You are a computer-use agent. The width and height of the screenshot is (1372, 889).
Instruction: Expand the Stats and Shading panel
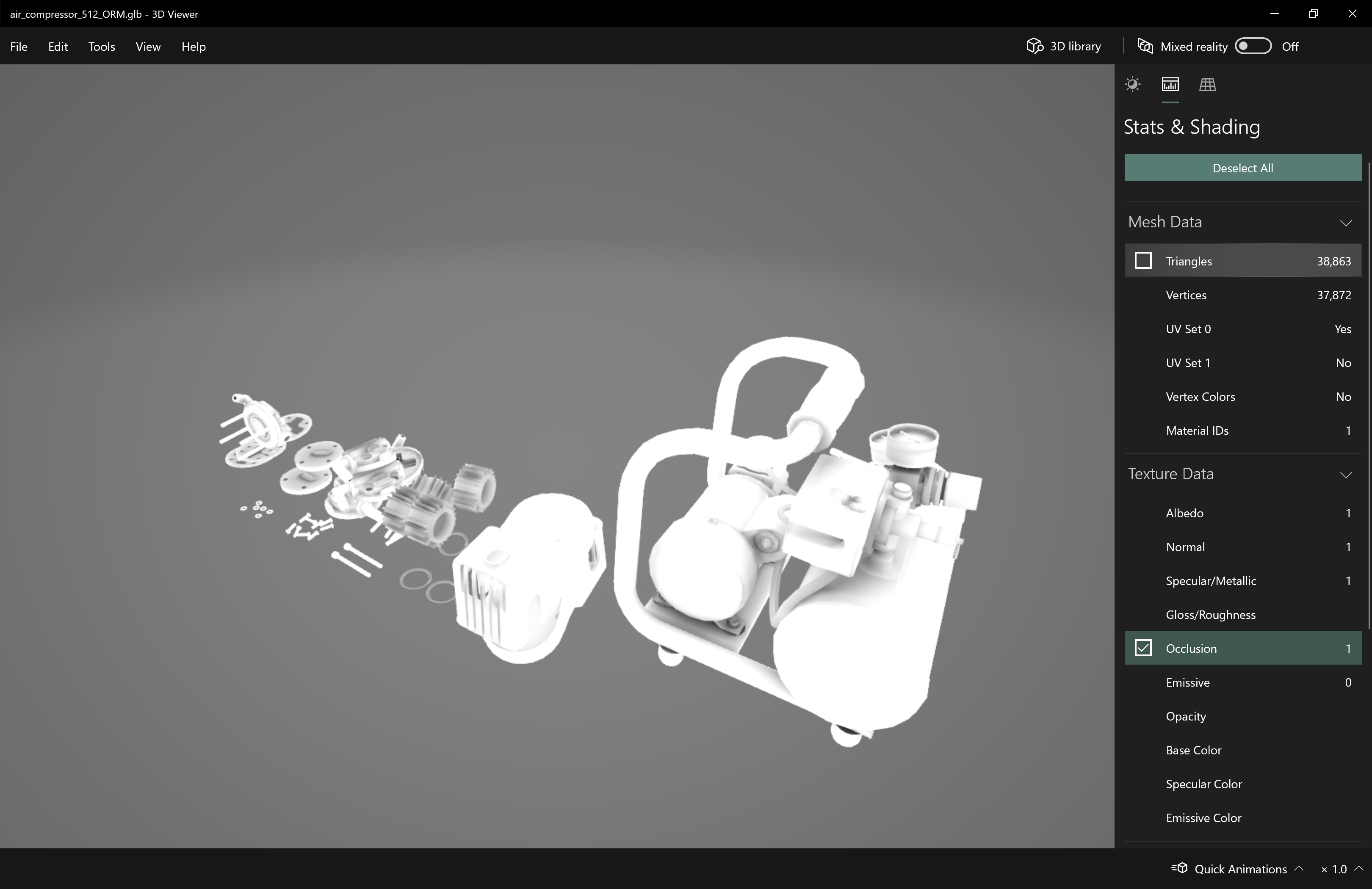(1170, 84)
